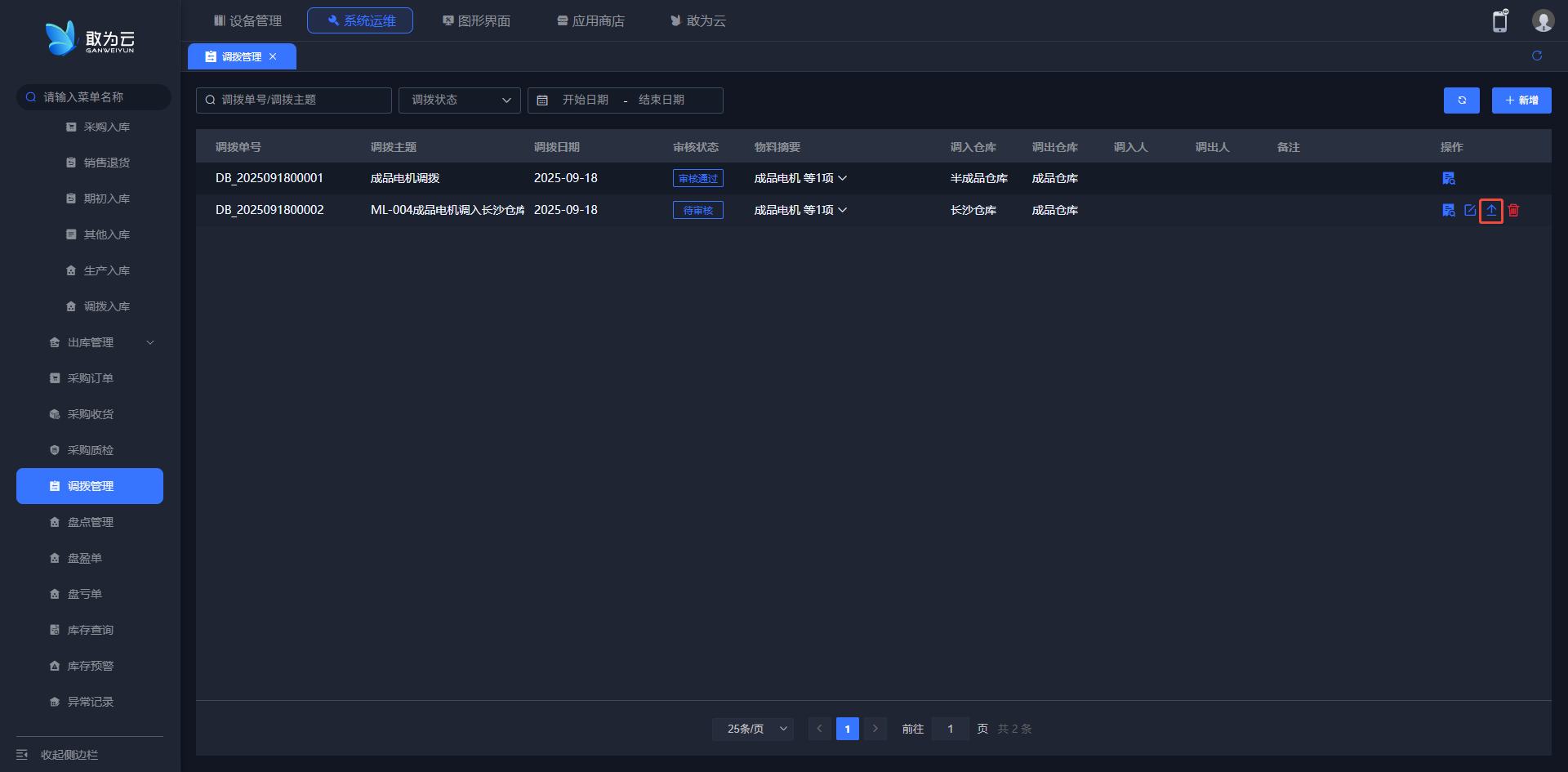Click the calendar icon in the date range picker
Screen dimensions: 1568x772
coord(542,100)
